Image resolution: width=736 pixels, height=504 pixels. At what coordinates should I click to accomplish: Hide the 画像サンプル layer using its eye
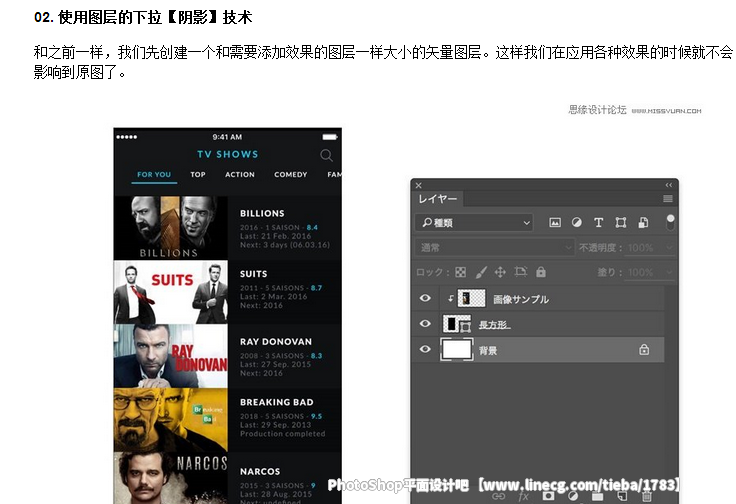[425, 298]
